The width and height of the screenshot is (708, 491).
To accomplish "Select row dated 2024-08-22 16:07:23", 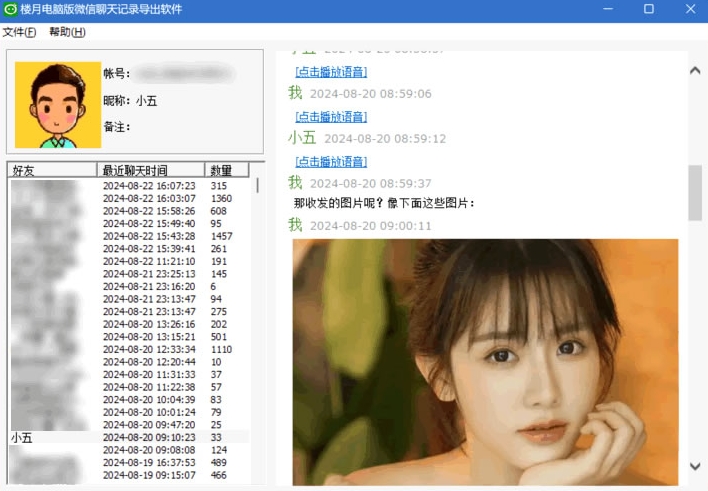I will tap(129, 186).
